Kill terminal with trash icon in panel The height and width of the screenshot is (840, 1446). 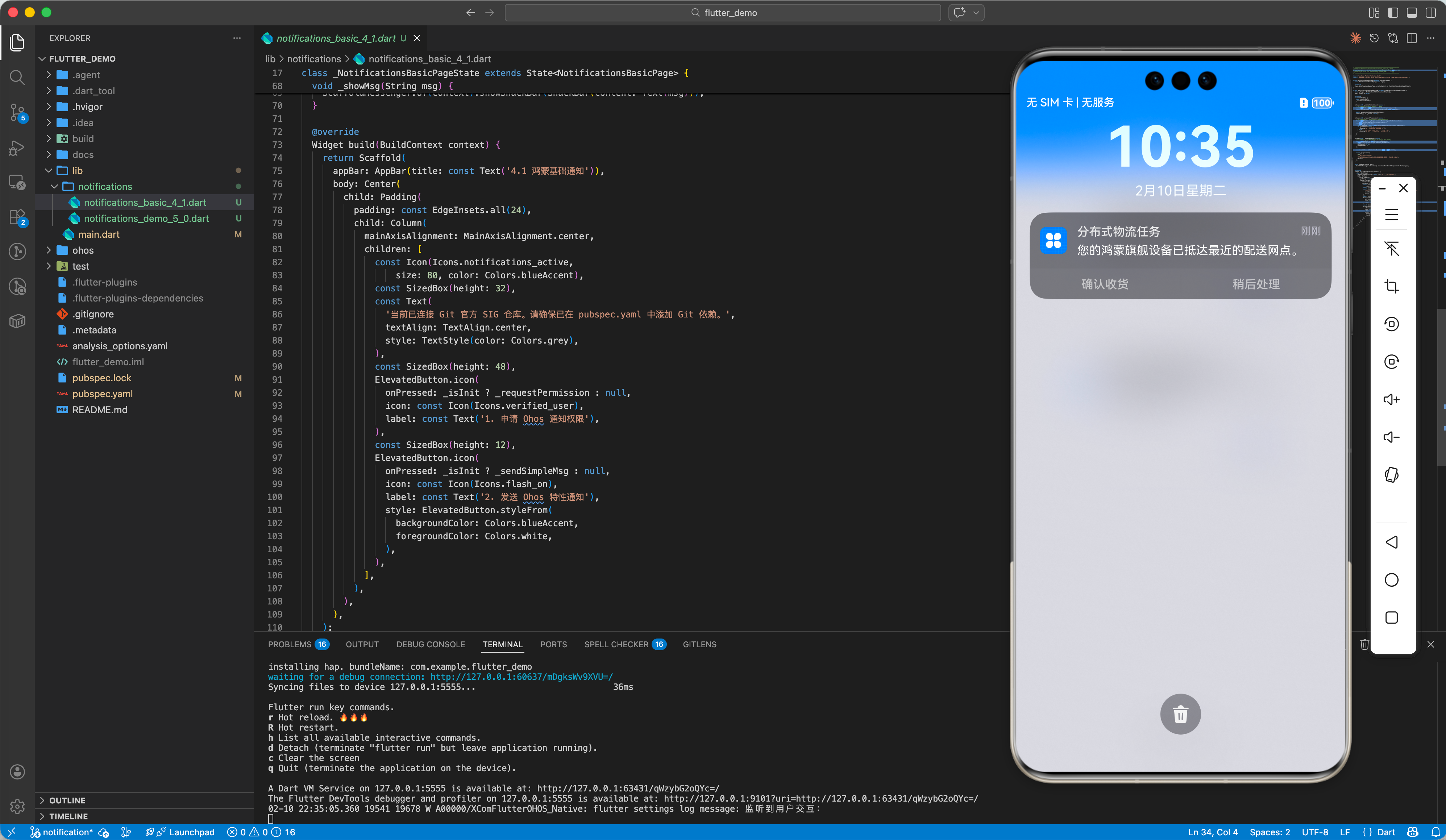click(x=1364, y=644)
